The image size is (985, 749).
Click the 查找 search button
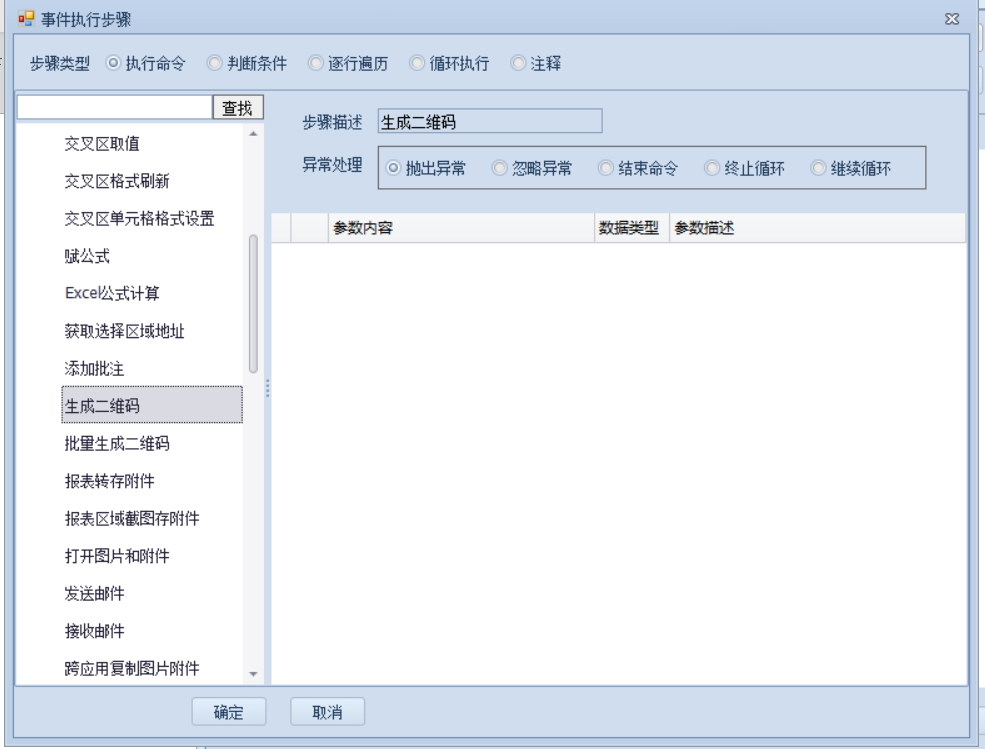click(x=237, y=108)
